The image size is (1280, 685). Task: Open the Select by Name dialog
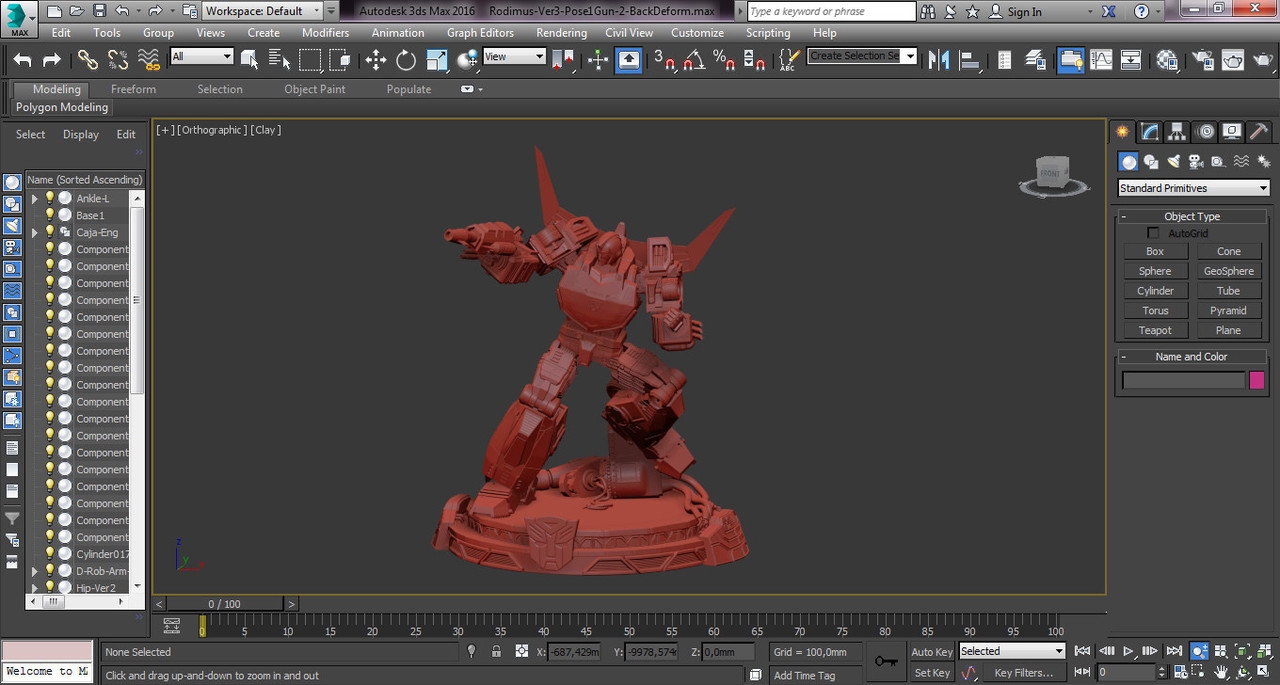[x=280, y=60]
